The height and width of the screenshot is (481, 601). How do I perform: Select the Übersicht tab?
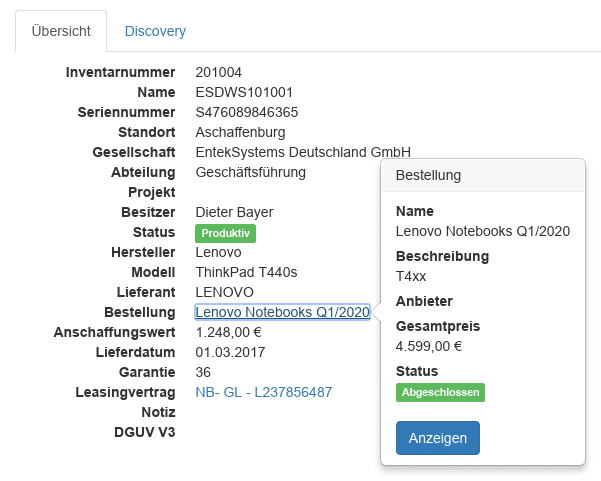61,31
